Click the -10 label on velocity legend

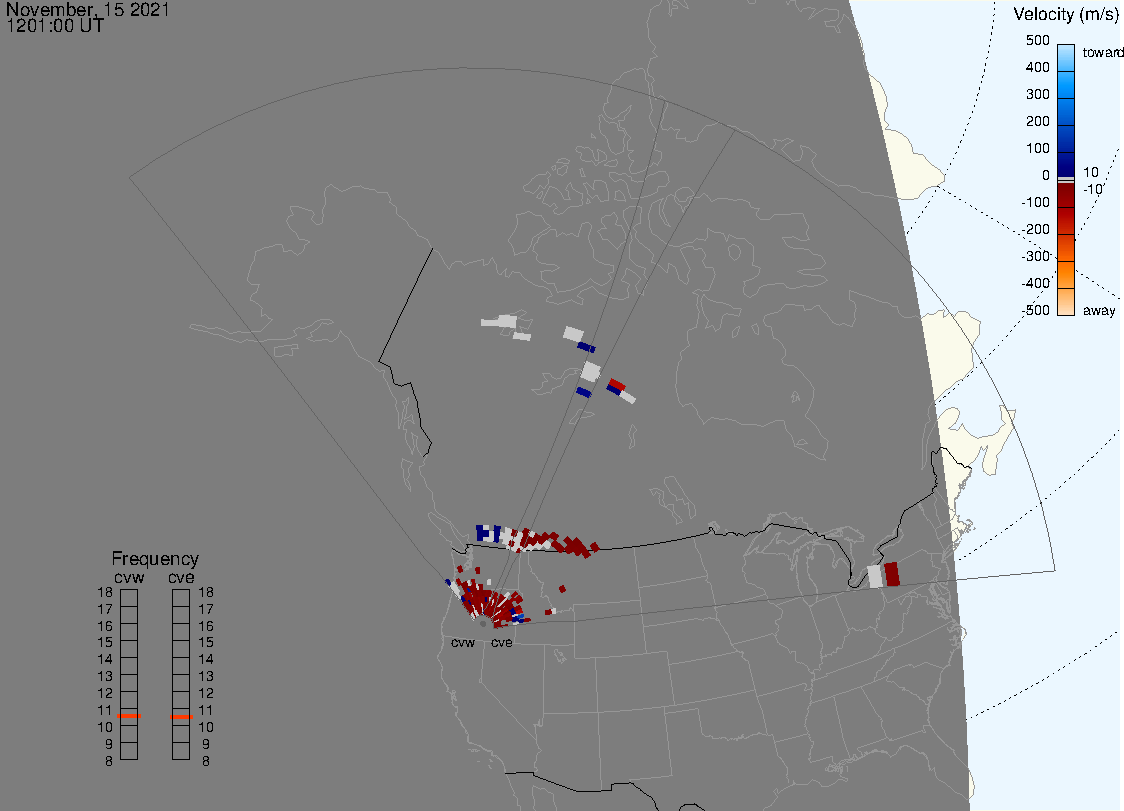[1092, 189]
